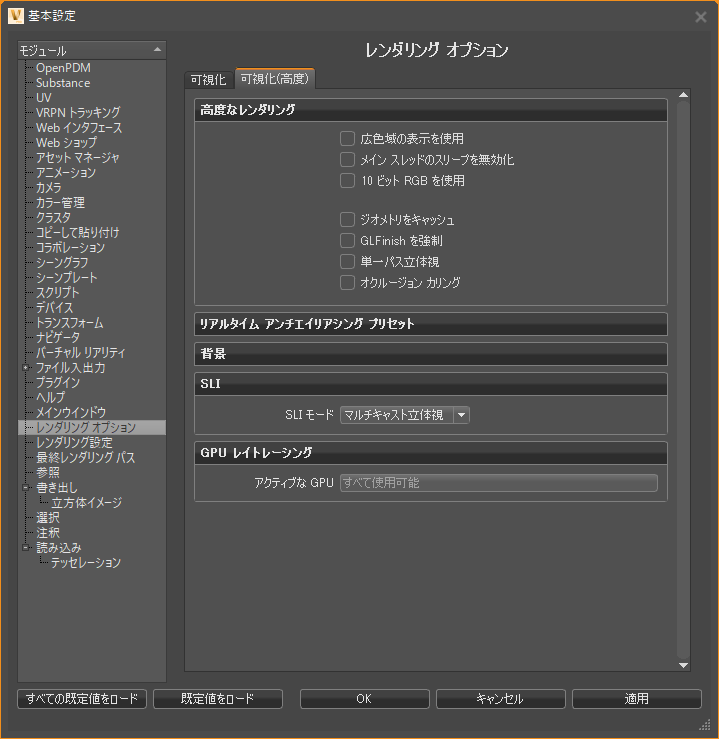
Task: Collapse 読み込み tree node
Action: click(x=26, y=548)
